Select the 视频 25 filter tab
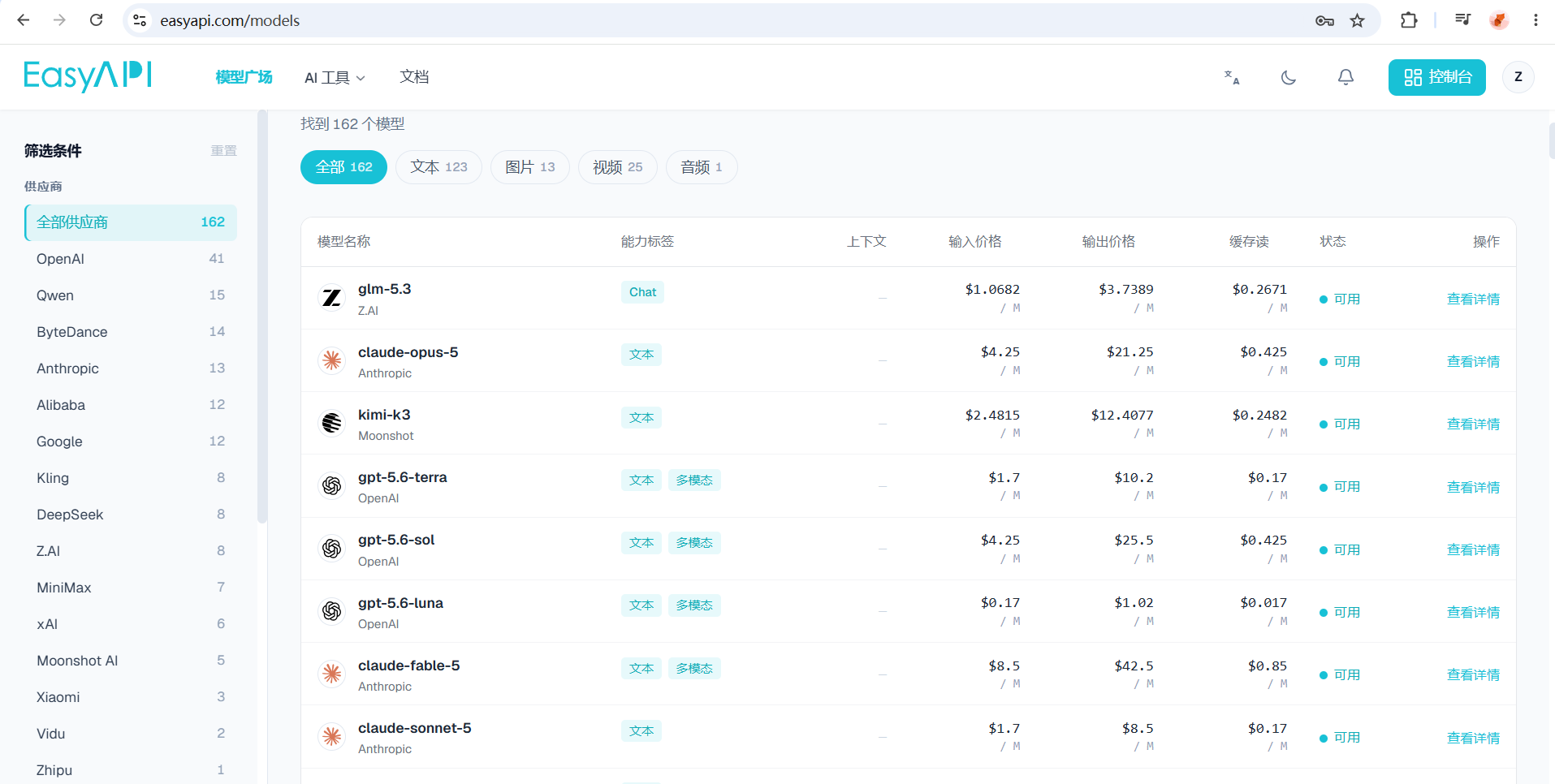 (618, 167)
